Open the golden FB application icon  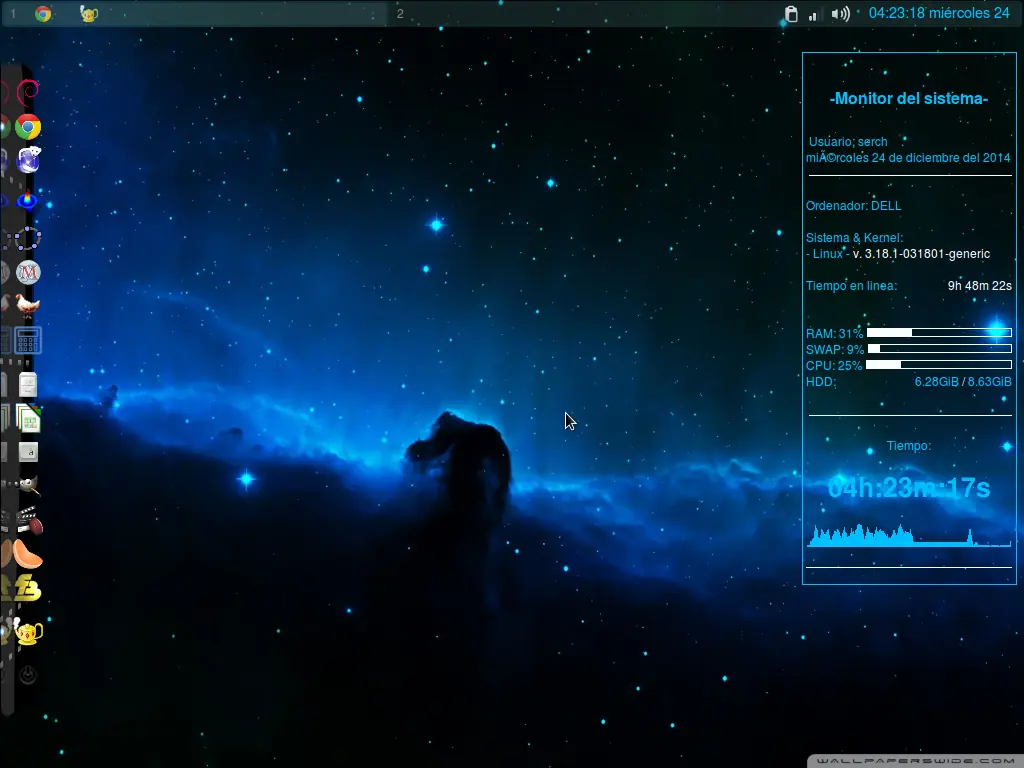click(x=28, y=588)
